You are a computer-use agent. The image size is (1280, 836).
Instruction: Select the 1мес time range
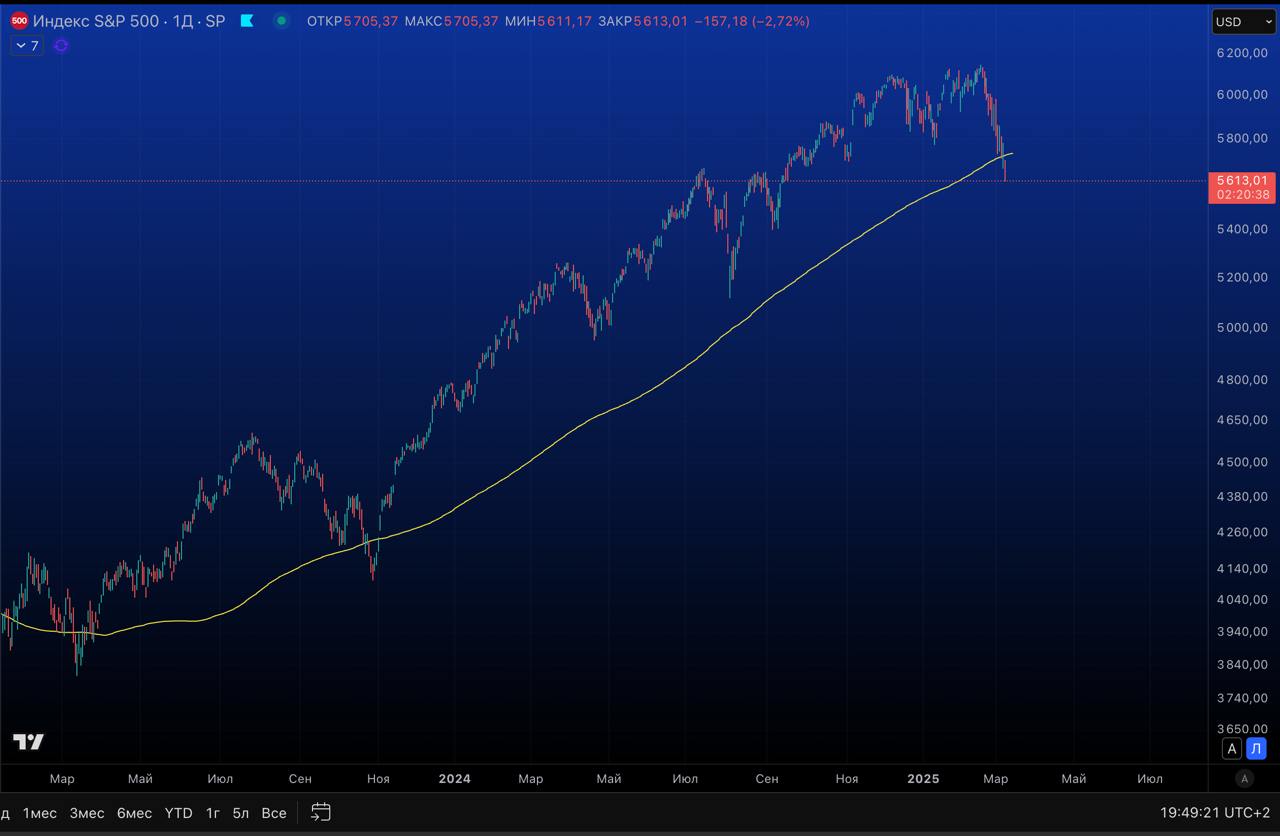coord(40,813)
